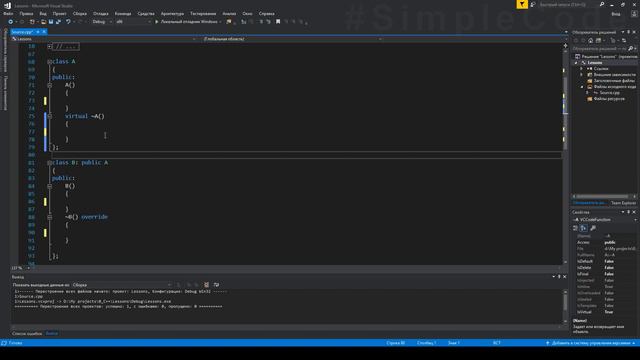Collapse the virtual ~A() destructor block
Viewport: 640px width, 360px height.
click(x=49, y=116)
